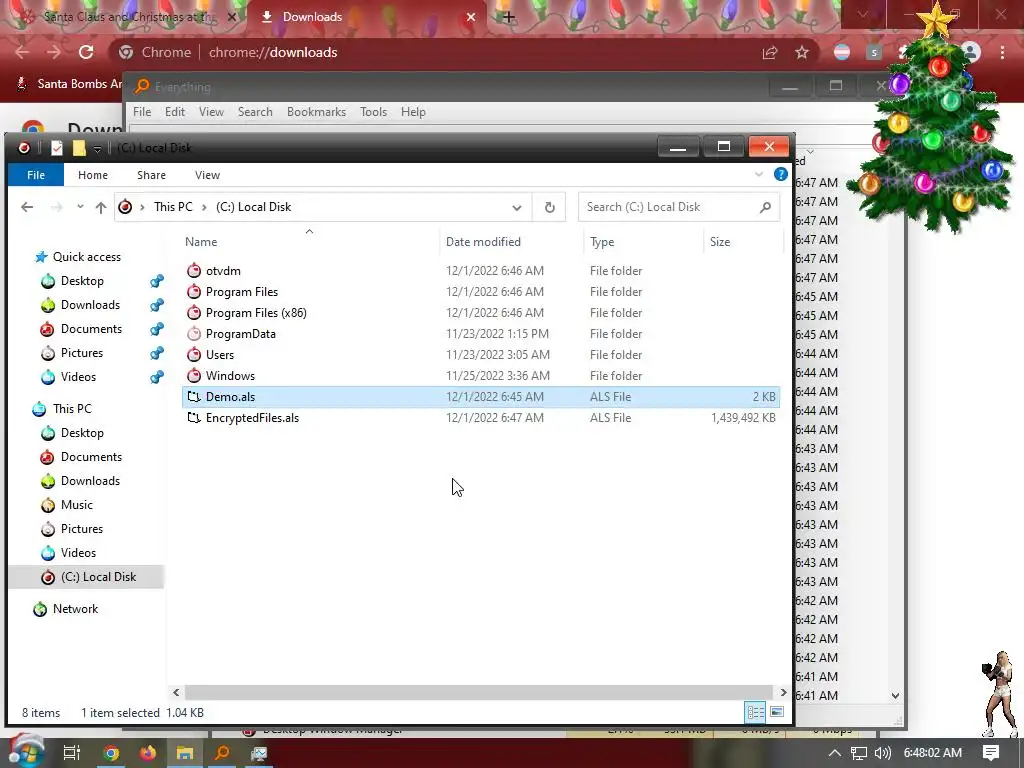Click the taskbar clock showing 6:48:02 AM
This screenshot has height=768, width=1024.
click(x=932, y=753)
